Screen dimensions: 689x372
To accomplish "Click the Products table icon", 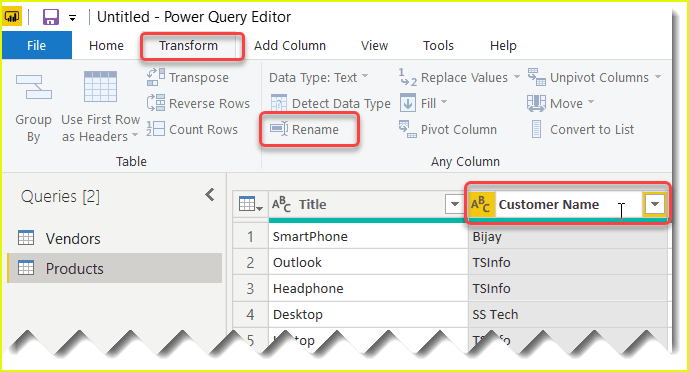I will coord(26,267).
